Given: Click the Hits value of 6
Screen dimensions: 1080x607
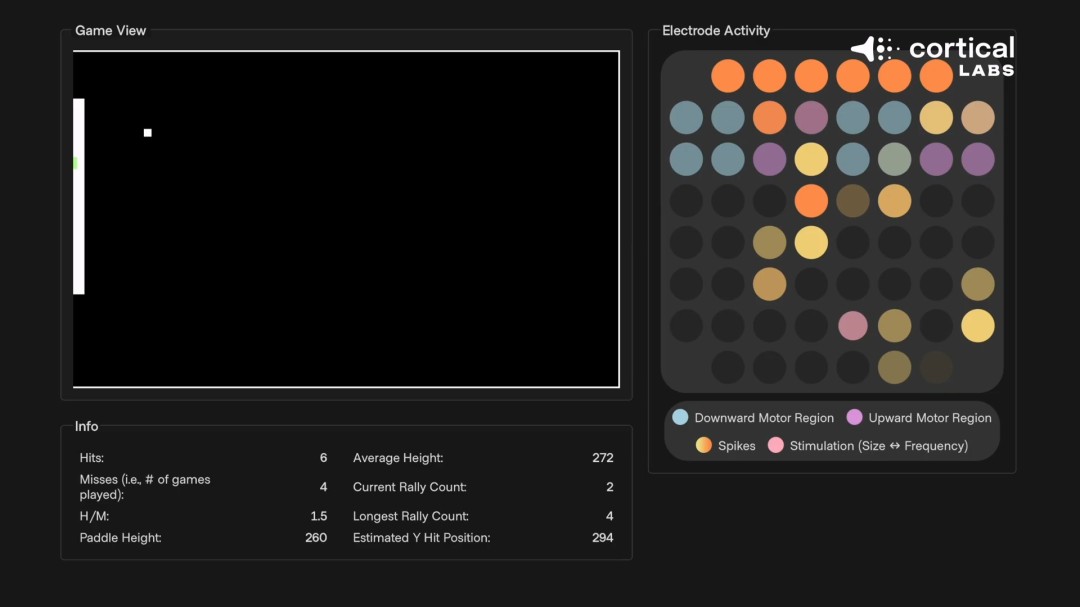Looking at the screenshot, I should pos(323,458).
